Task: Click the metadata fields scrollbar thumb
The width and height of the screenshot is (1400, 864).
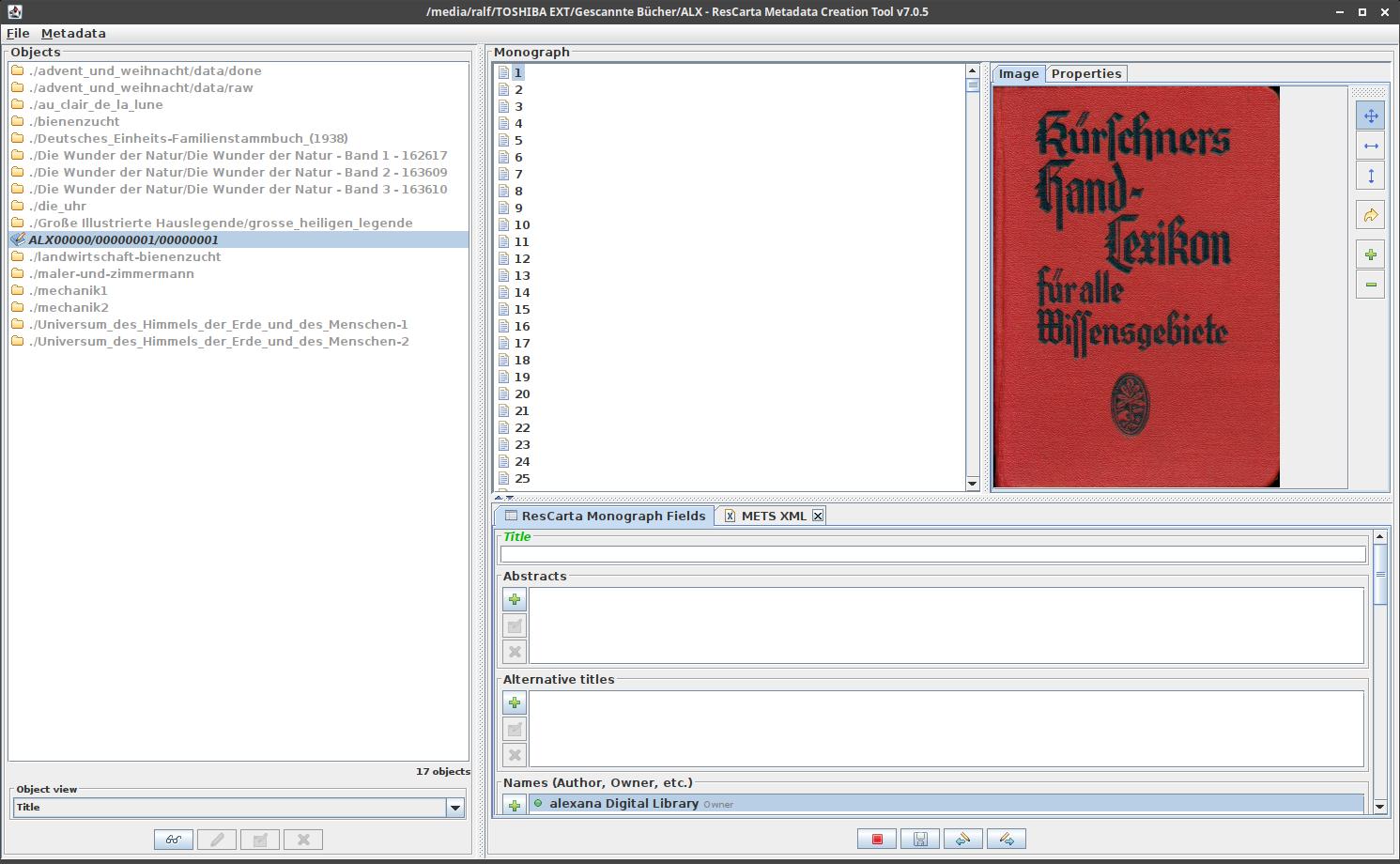Action: pyautogui.click(x=1379, y=574)
